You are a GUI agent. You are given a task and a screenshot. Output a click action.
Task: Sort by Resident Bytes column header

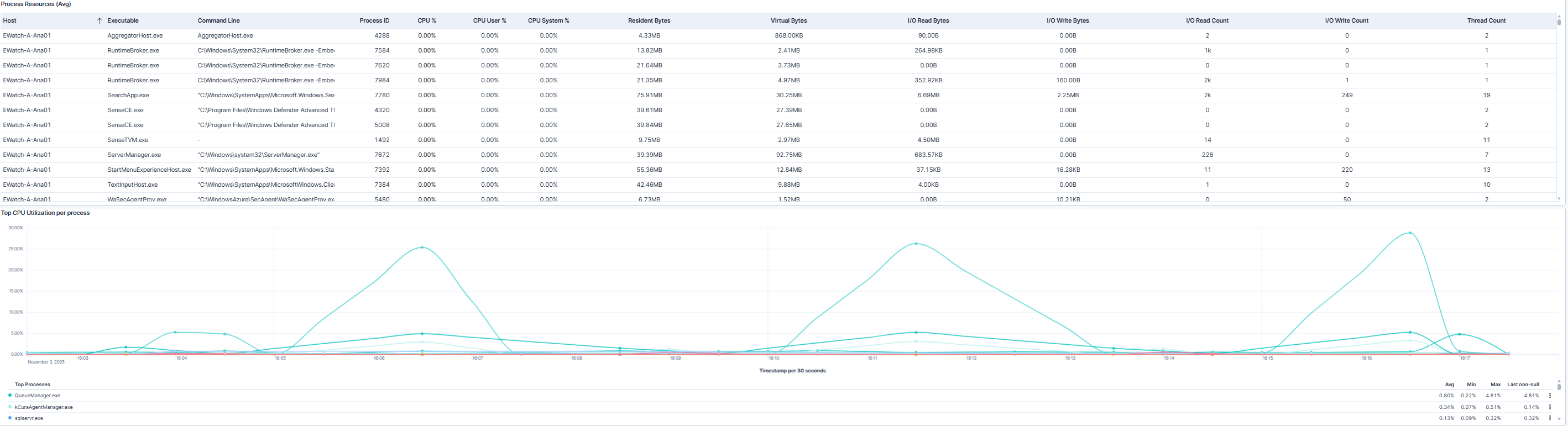tap(649, 20)
